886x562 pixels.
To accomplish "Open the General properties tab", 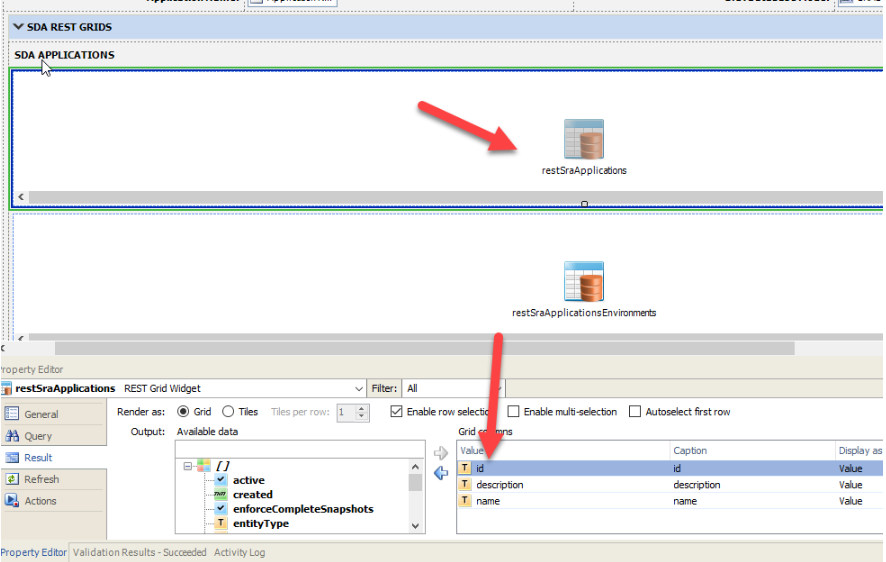I will coord(54,414).
